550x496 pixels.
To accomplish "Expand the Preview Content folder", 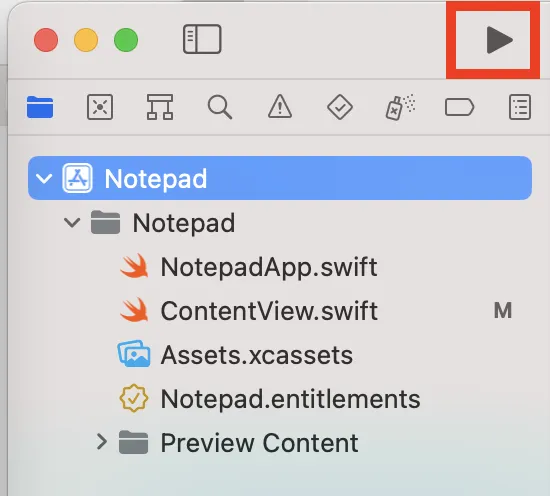I will [102, 442].
